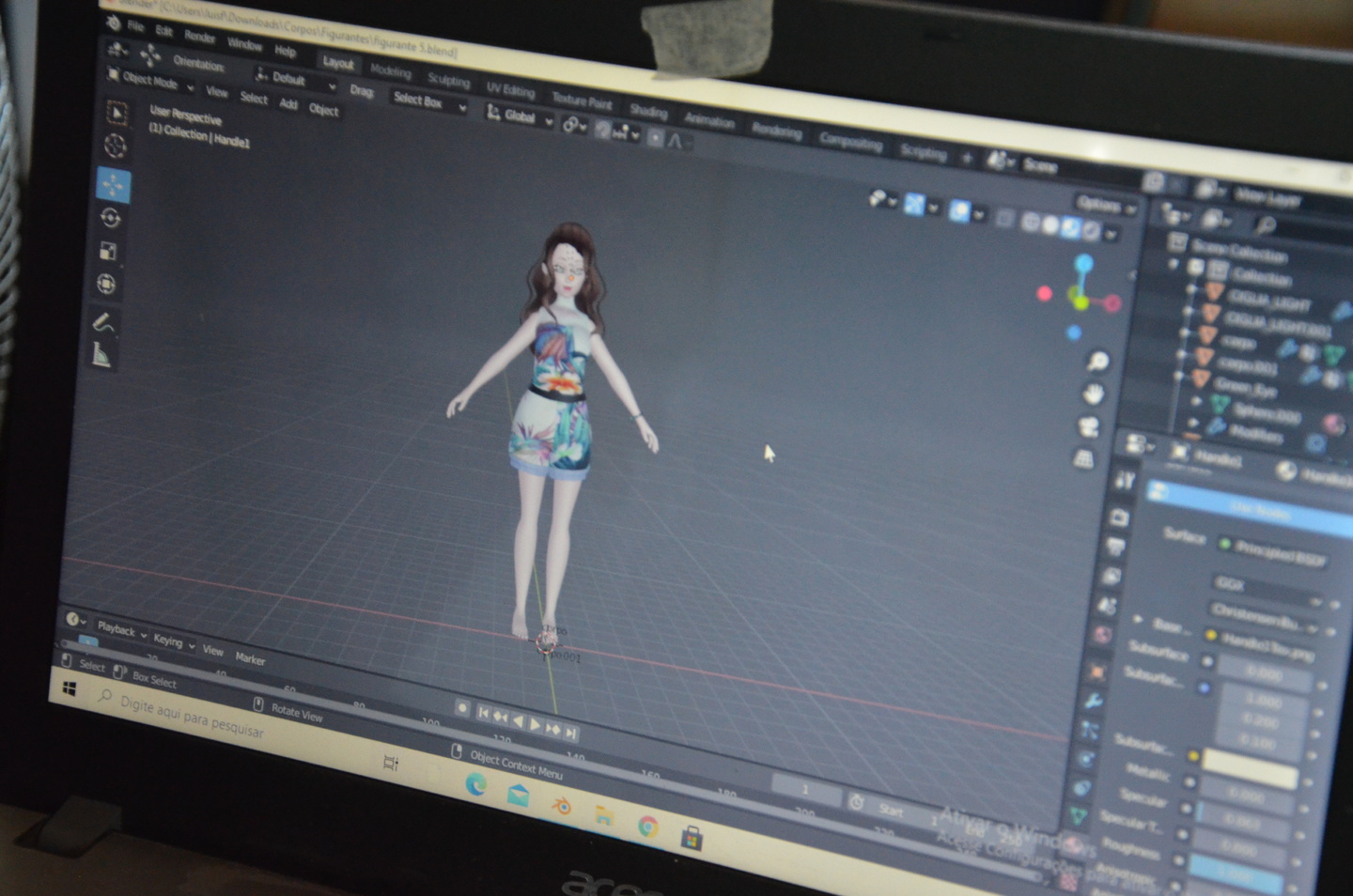
Task: Open the Modifier wrench properties tab
Action: point(1094,702)
